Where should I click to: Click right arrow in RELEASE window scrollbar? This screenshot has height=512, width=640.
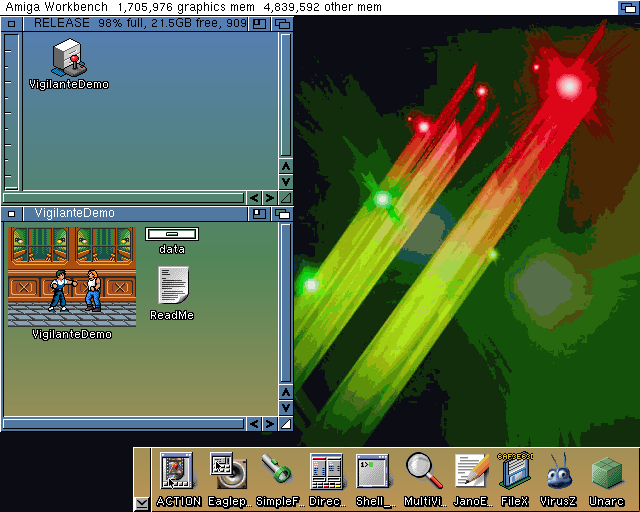tap(269, 198)
